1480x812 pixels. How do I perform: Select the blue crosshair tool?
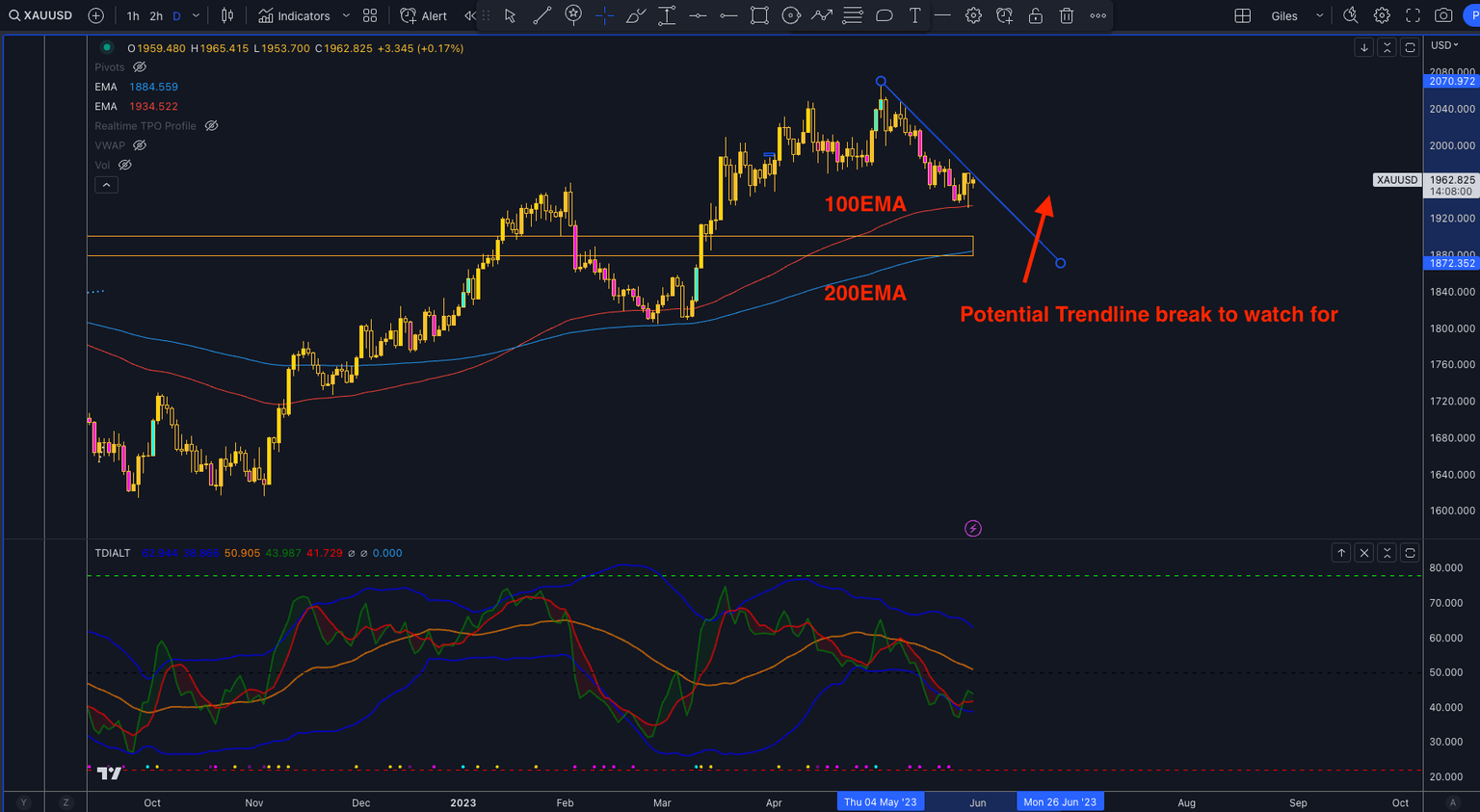pyautogui.click(x=604, y=15)
